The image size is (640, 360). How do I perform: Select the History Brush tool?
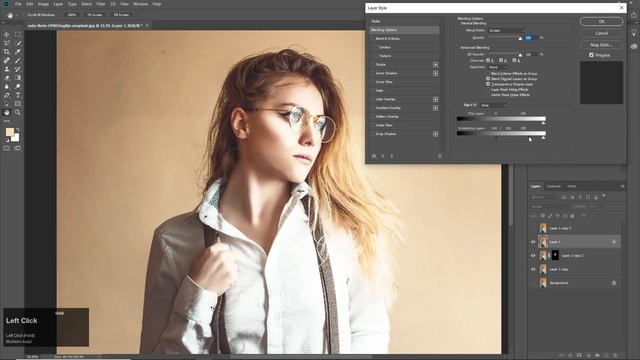click(x=18, y=69)
